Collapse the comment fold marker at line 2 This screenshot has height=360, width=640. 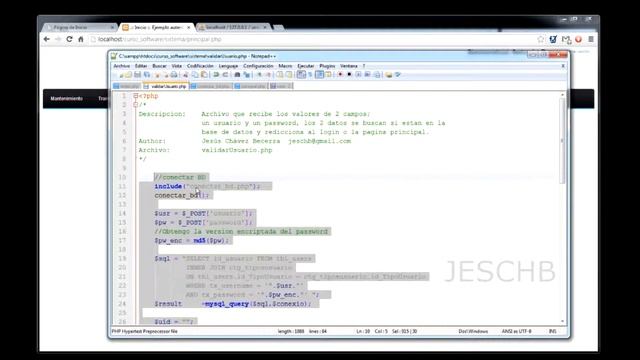pyautogui.click(x=136, y=105)
